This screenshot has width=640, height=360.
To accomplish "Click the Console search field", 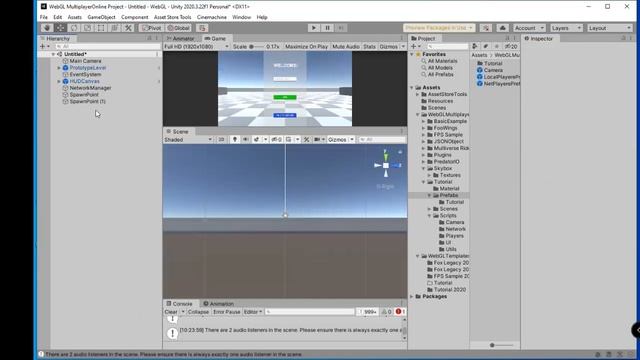I will 310,312.
